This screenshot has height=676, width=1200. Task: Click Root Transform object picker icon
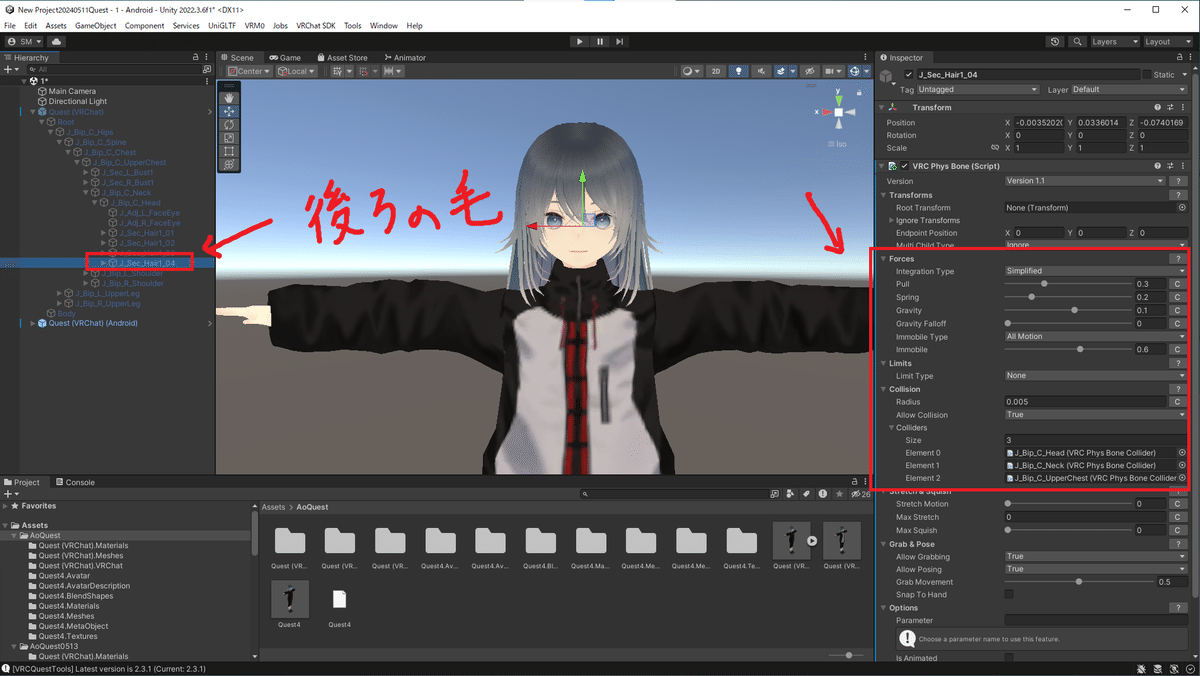point(1182,208)
